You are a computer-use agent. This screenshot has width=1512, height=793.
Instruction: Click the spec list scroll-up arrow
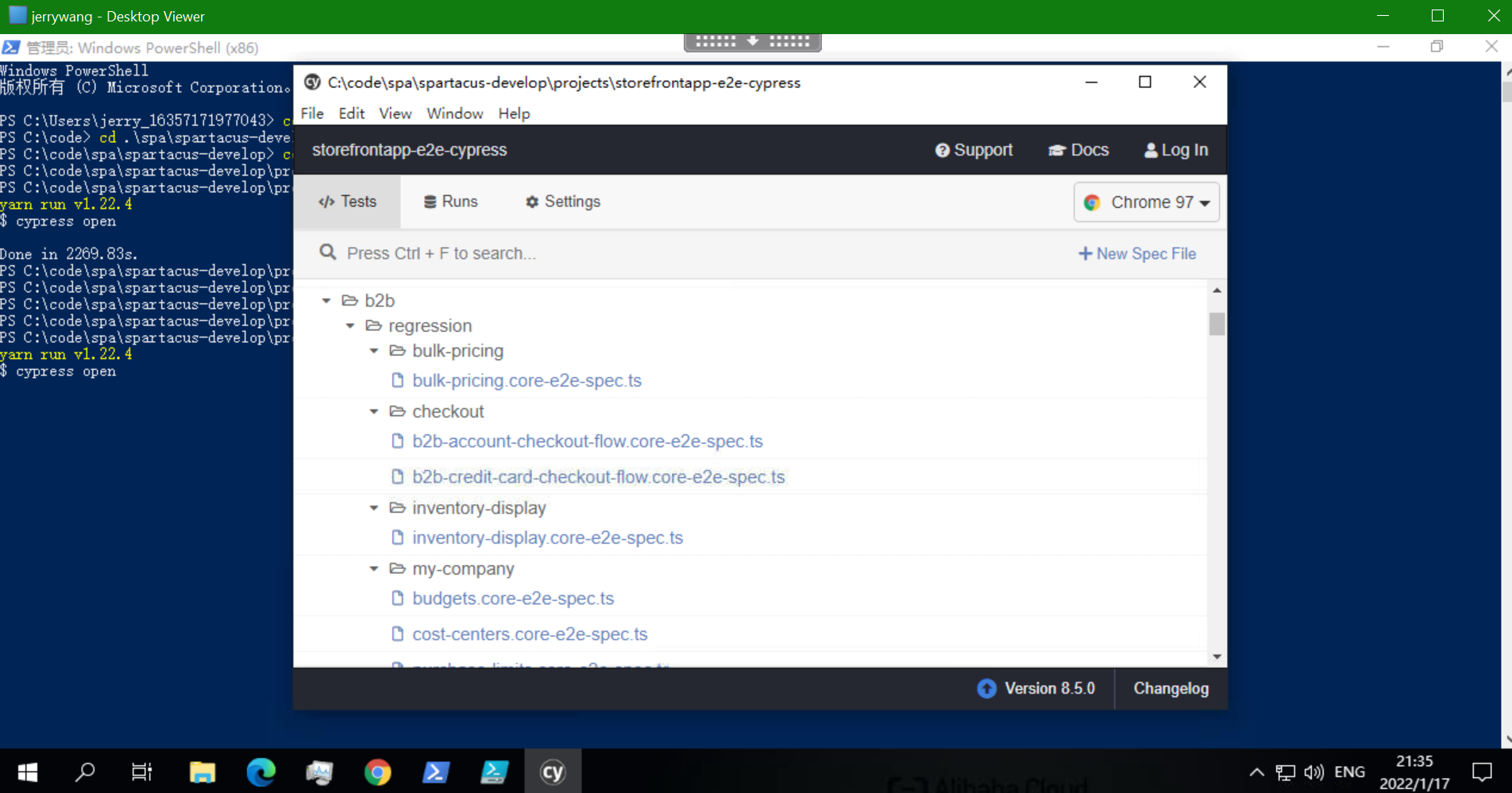1217,291
